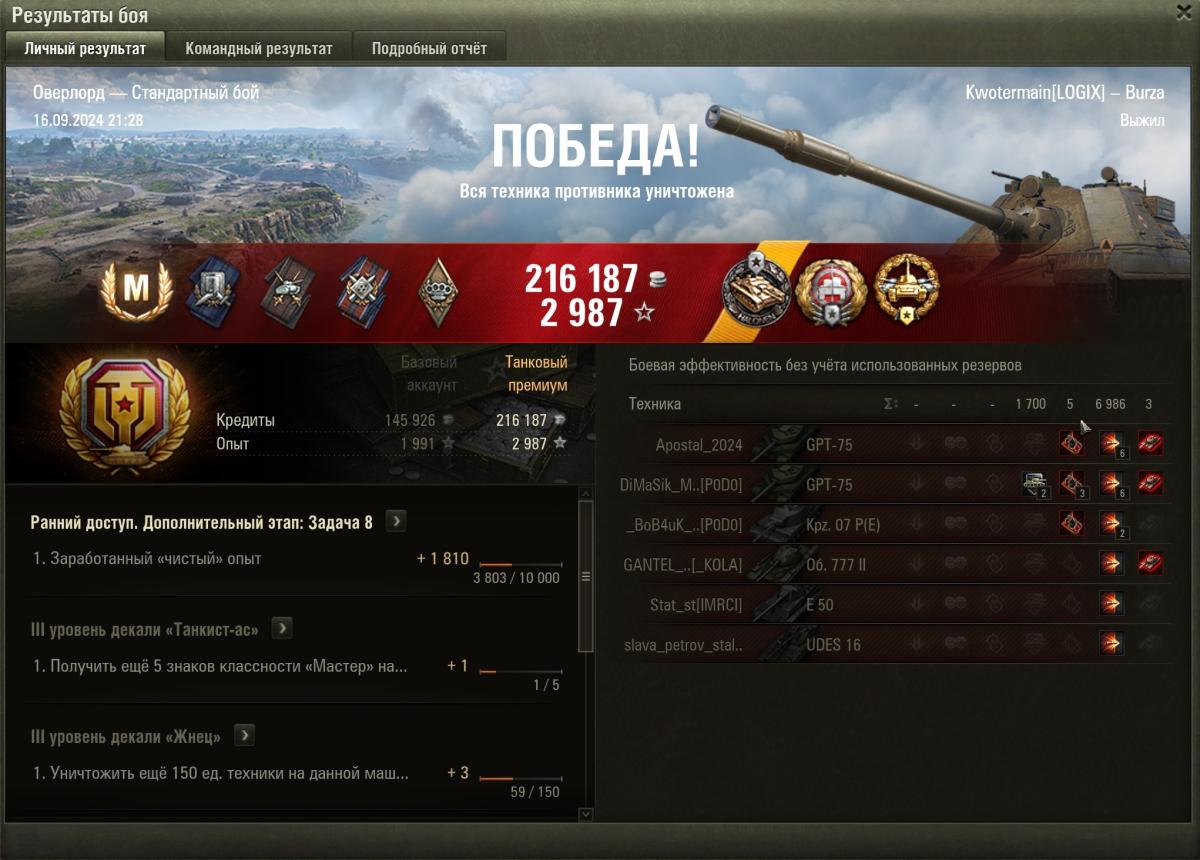The width and height of the screenshot is (1200, 860).
Task: Click the damage icon in Stat_st row
Action: point(1110,603)
